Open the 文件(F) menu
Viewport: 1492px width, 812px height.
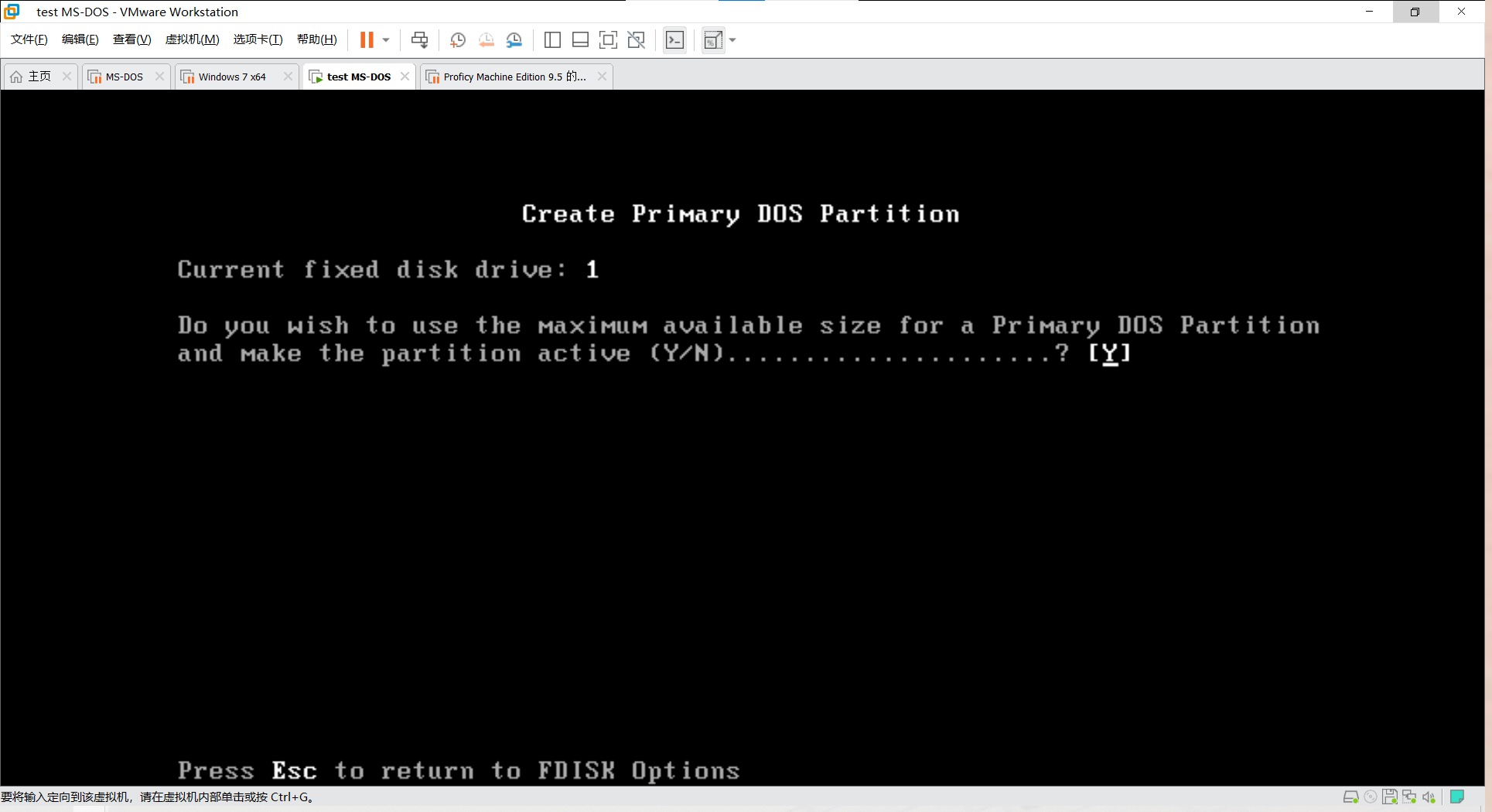[29, 39]
